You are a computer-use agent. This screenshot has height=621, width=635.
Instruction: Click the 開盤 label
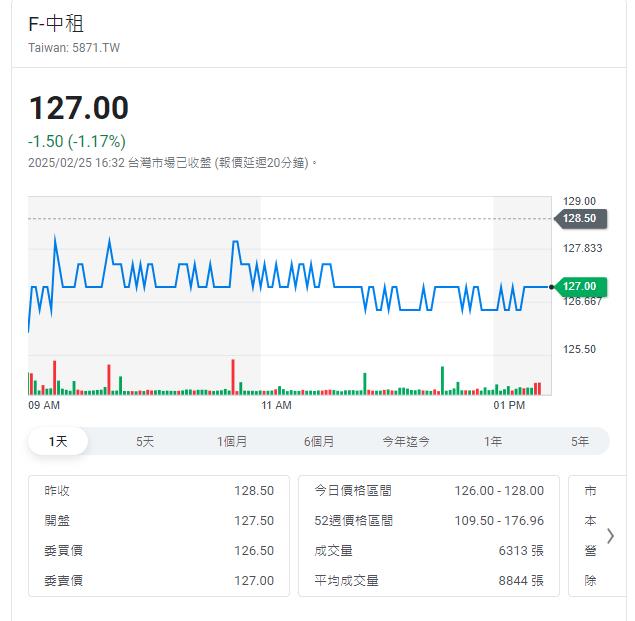pyautogui.click(x=57, y=521)
